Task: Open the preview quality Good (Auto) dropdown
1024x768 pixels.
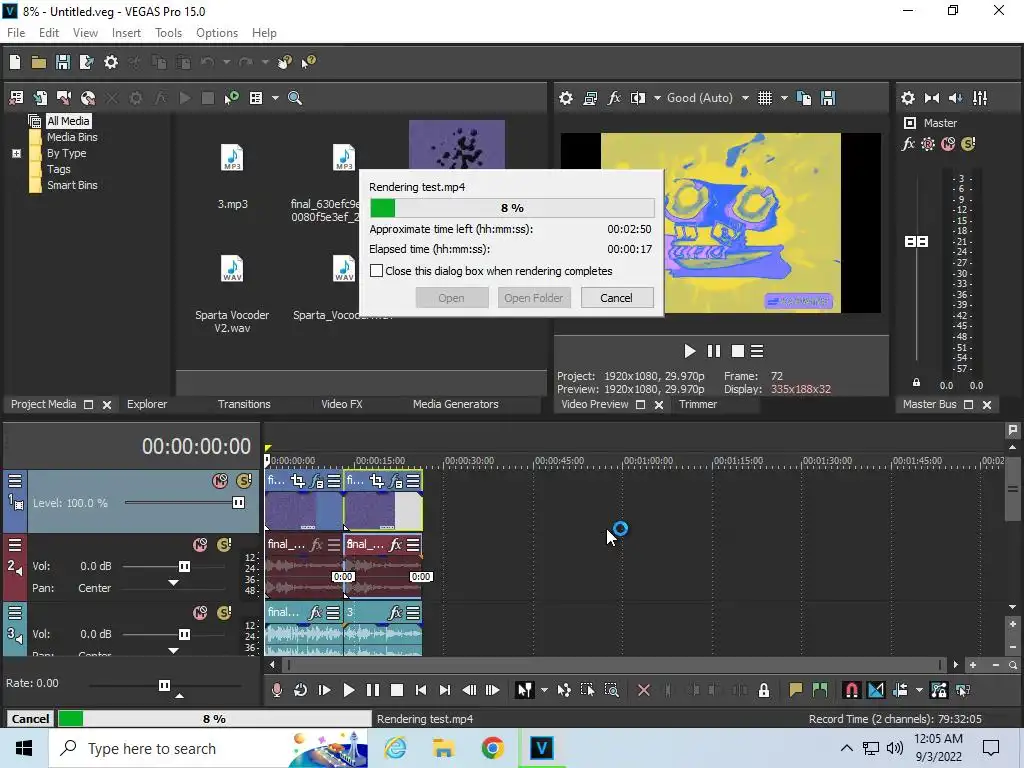Action: click(x=745, y=98)
